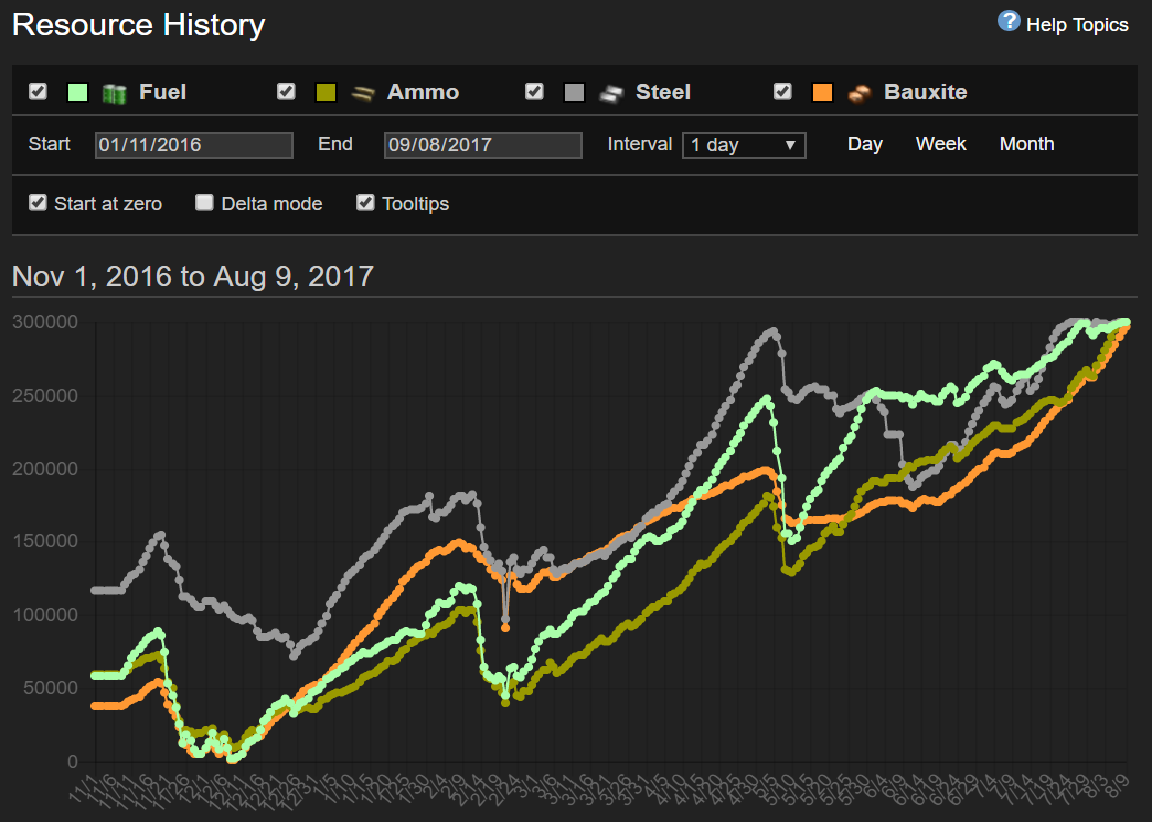The width and height of the screenshot is (1152, 822).
Task: Uncheck the Ammo resource checkbox
Action: tap(286, 92)
